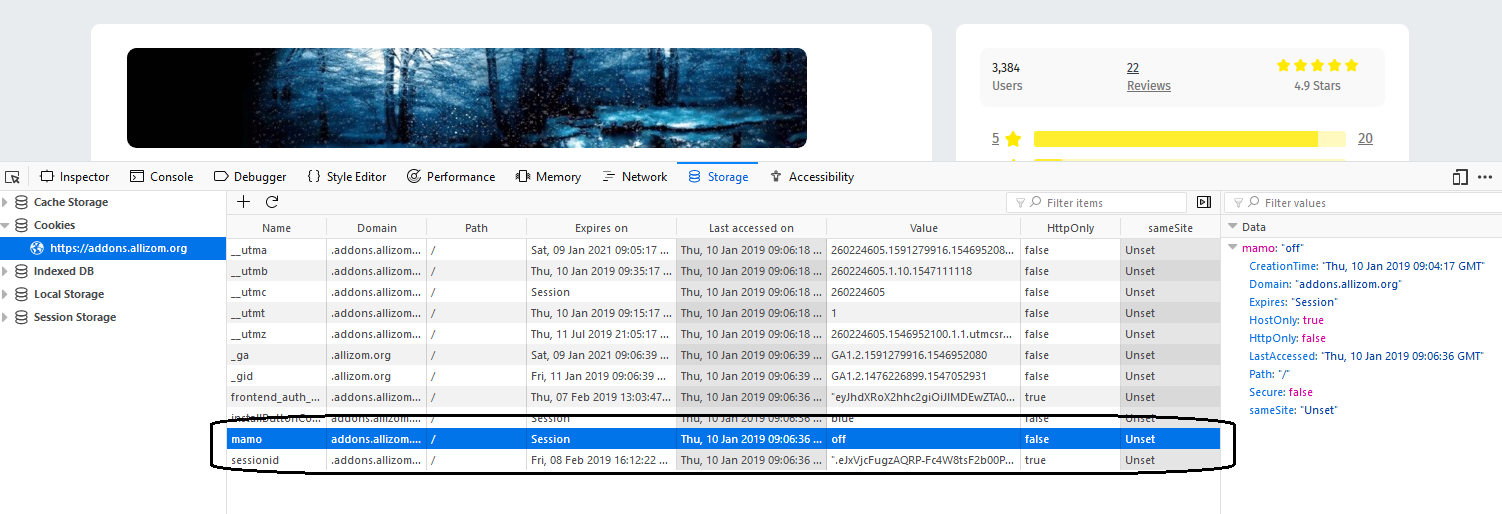The height and width of the screenshot is (514, 1502).
Task: Select the __utmb cookie row
Action: (723, 271)
